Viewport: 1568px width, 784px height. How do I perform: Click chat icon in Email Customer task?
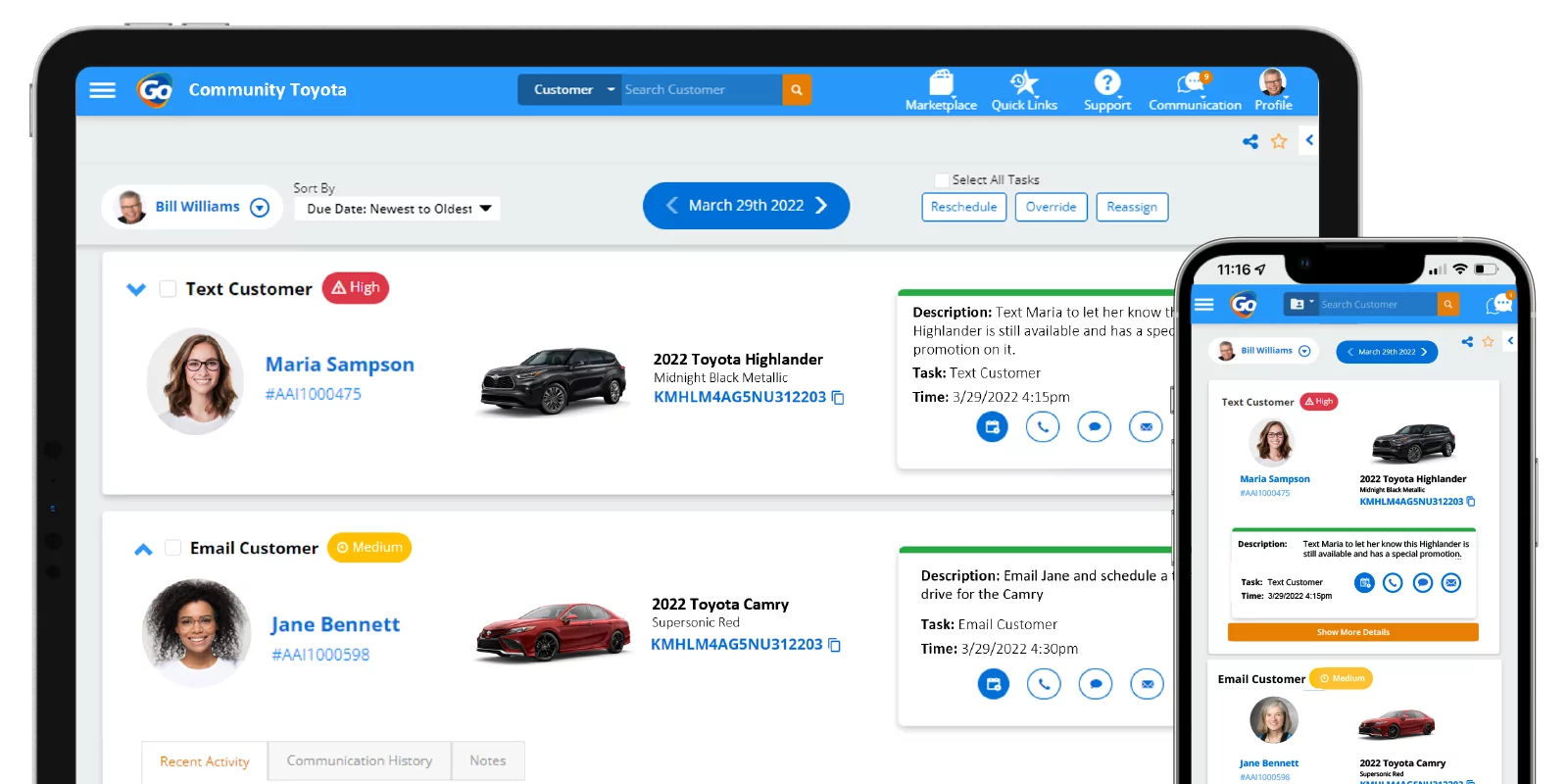1096,684
